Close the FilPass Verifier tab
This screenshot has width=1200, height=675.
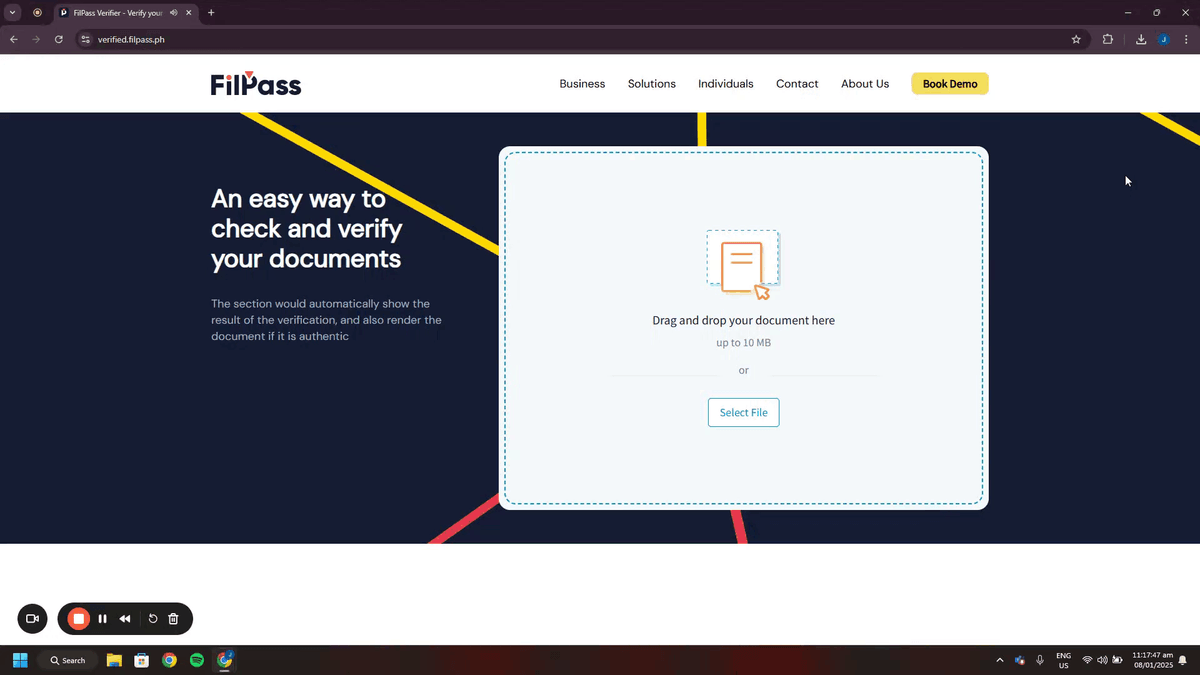coord(189,13)
